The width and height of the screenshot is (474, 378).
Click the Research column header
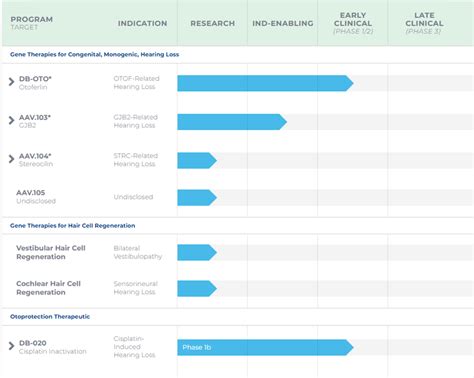(x=212, y=23)
